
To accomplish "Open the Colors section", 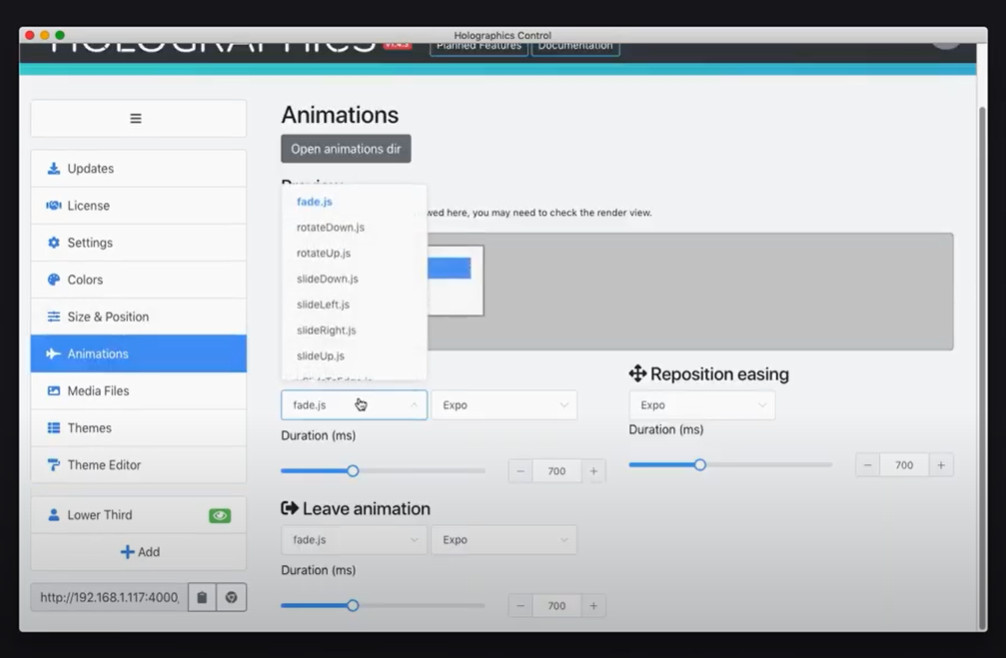I will pos(138,280).
